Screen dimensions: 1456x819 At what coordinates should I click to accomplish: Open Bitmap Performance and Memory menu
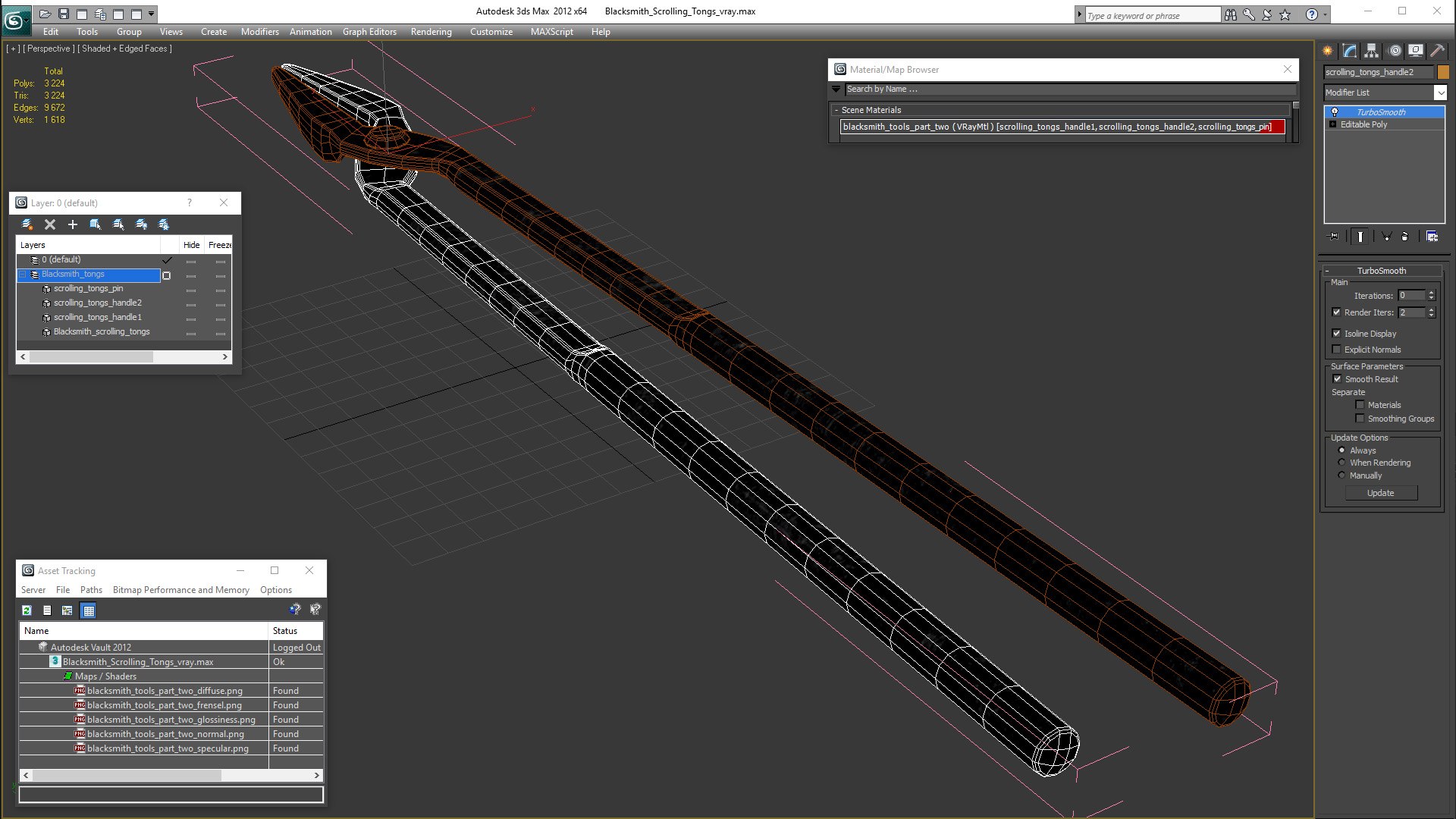[180, 590]
